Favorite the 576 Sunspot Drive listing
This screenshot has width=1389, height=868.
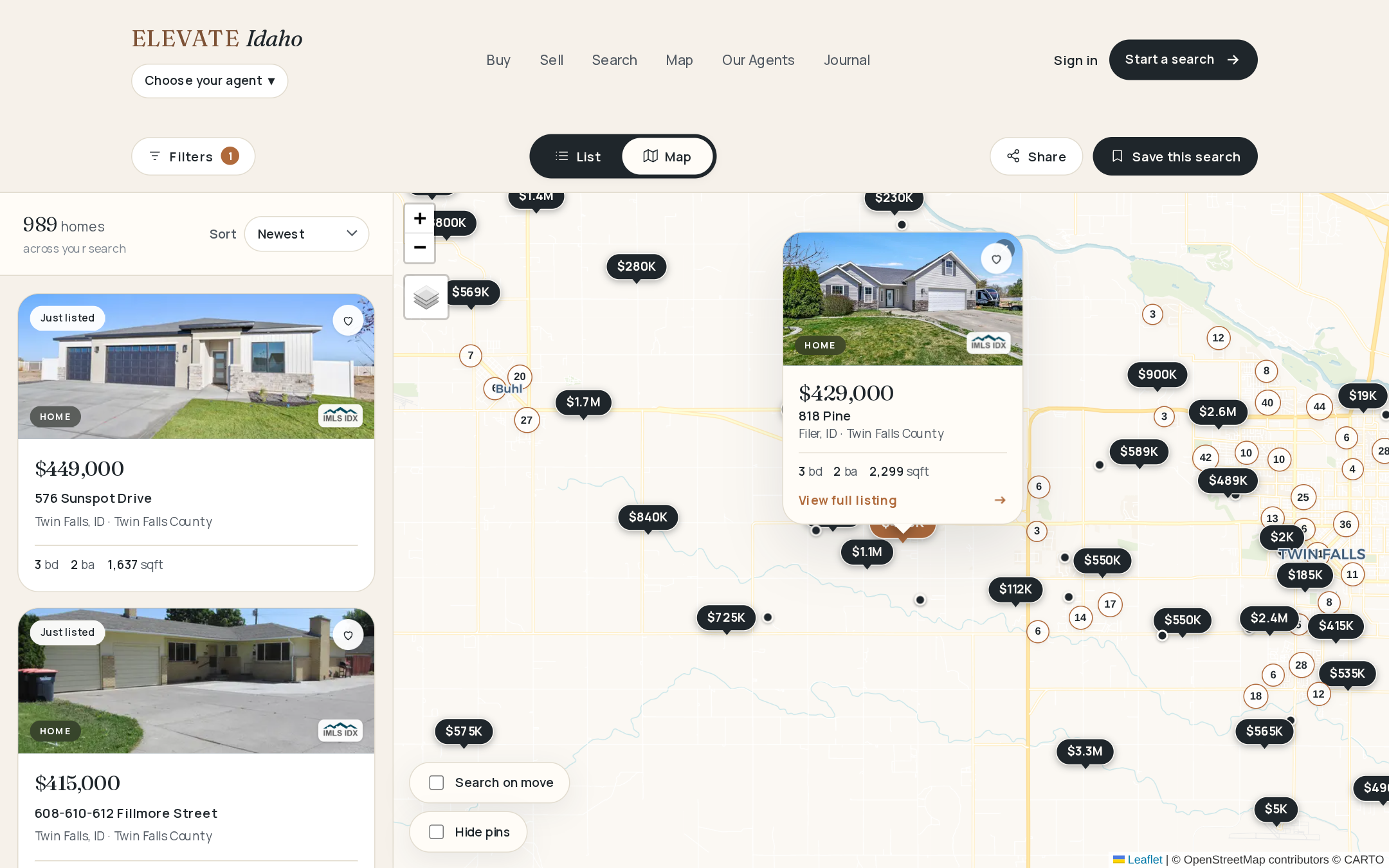(348, 321)
